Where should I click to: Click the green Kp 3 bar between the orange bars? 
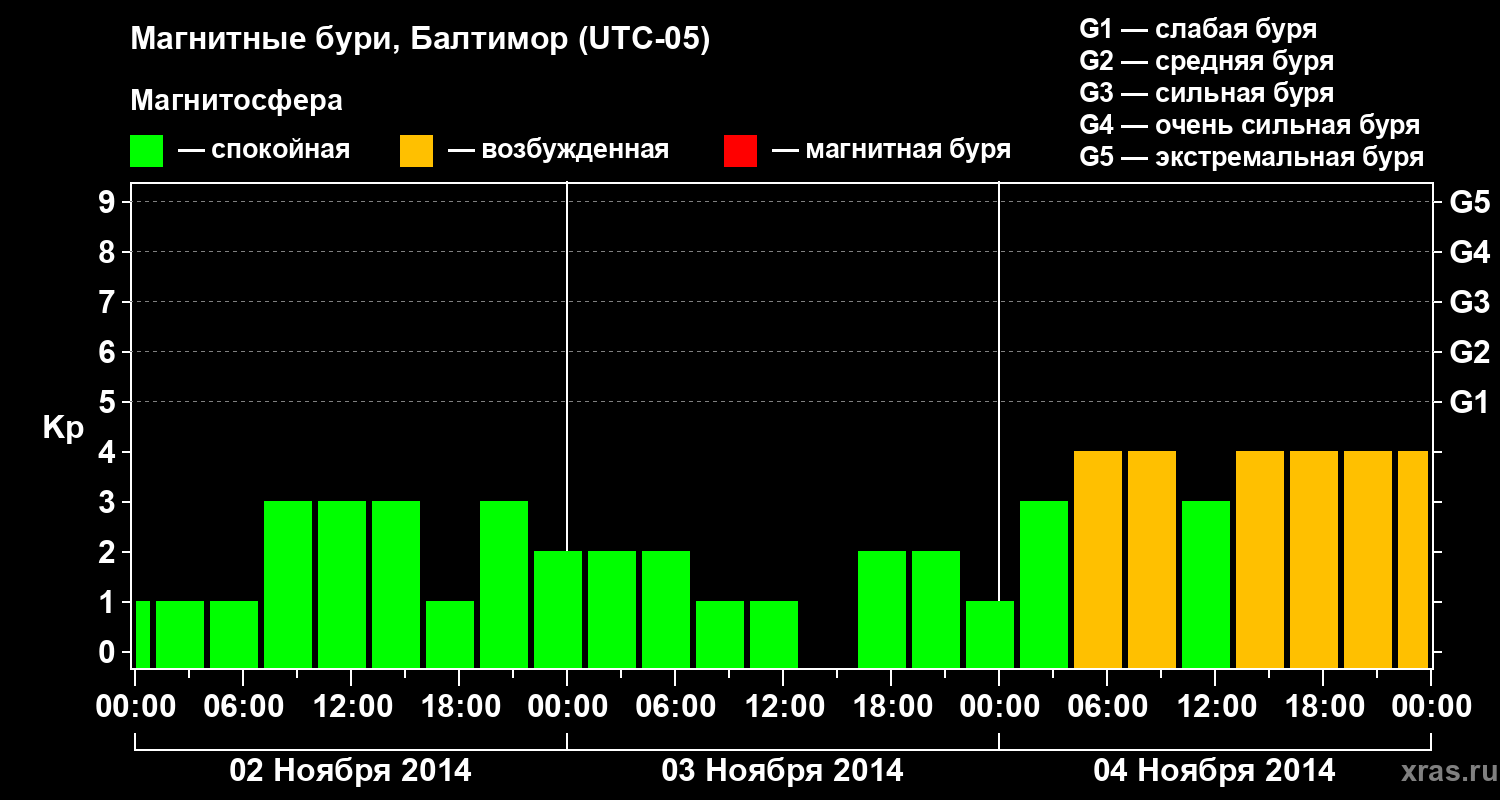coord(1206,584)
